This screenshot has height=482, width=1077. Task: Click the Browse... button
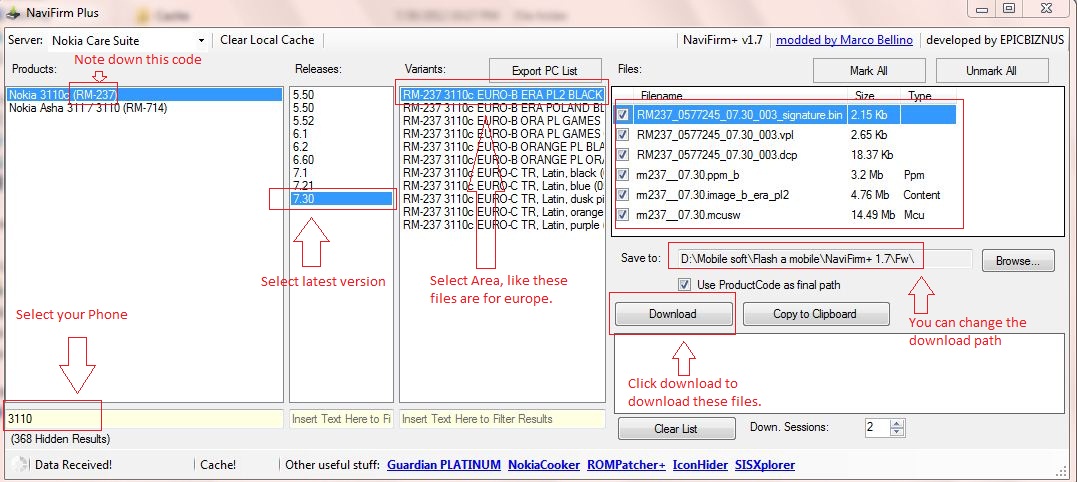pyautogui.click(x=1017, y=260)
